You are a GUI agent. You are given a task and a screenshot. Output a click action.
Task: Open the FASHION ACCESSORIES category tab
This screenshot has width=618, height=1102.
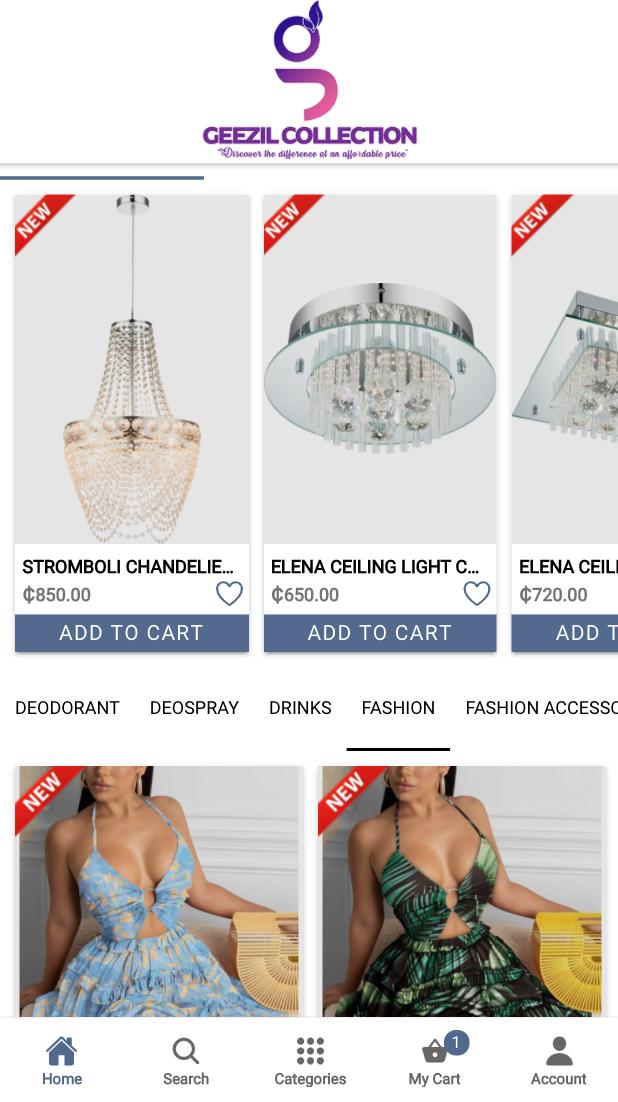pos(541,708)
